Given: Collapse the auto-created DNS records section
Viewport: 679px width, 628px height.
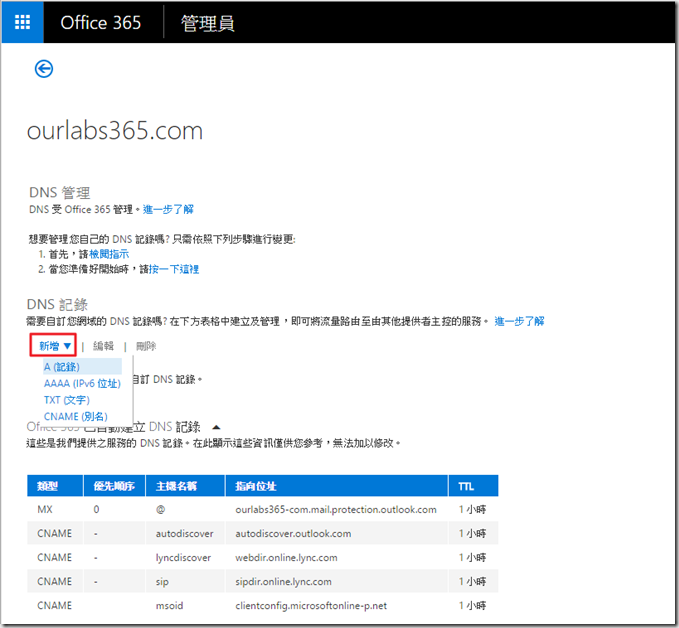Looking at the screenshot, I should click(x=216, y=427).
